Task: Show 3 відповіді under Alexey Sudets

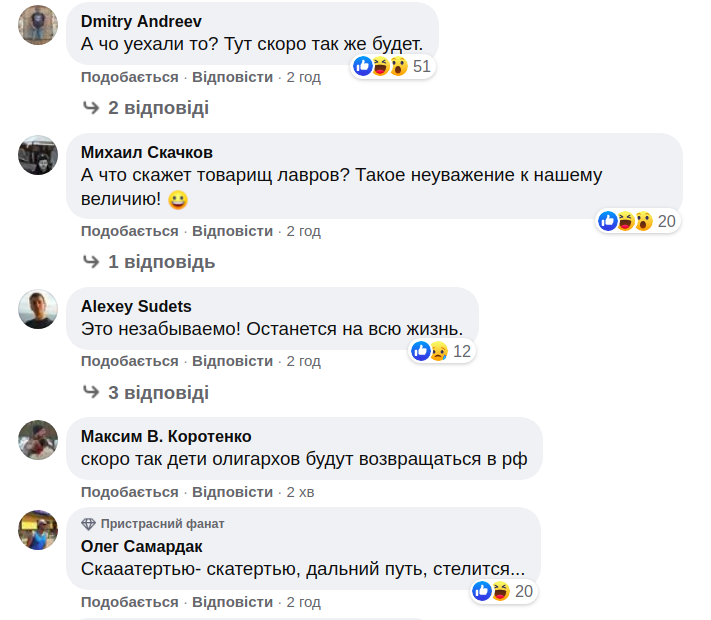Action: click(158, 392)
